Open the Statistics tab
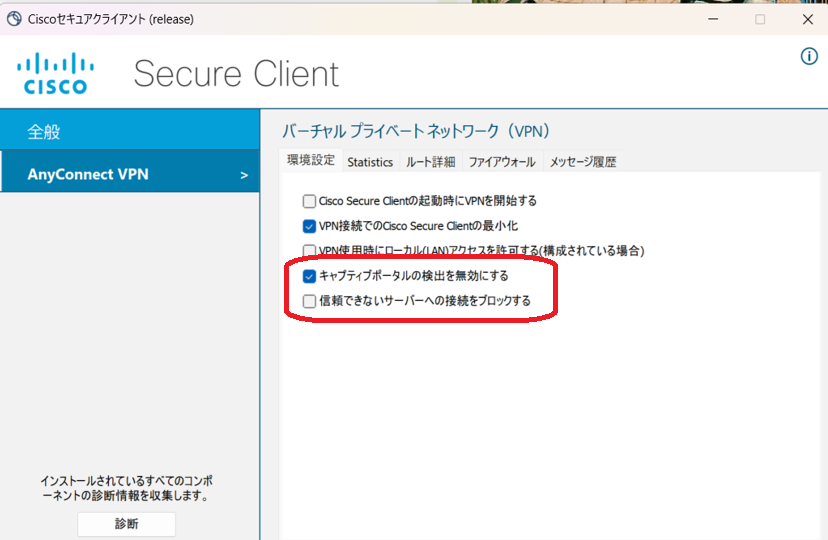The image size is (828, 540). pyautogui.click(x=370, y=162)
